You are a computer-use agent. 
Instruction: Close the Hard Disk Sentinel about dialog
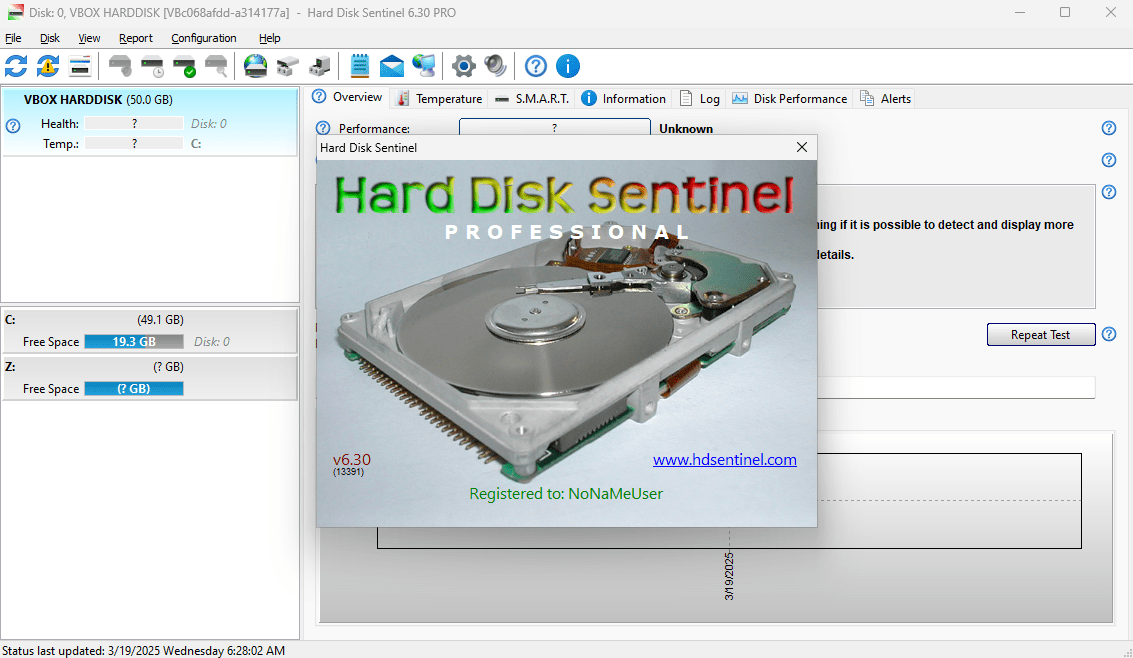(801, 147)
